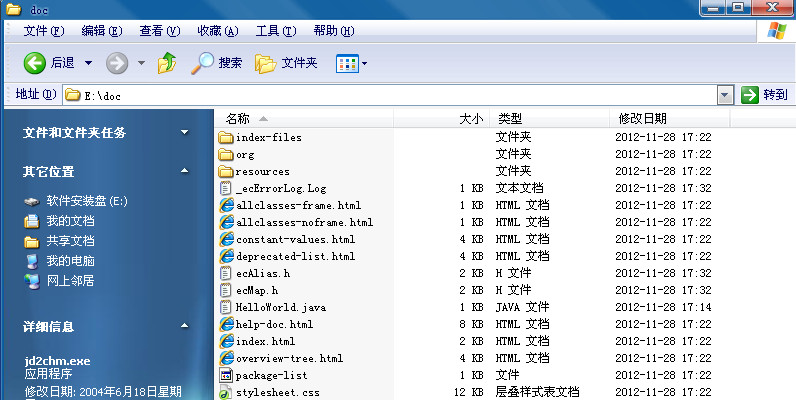This screenshot has width=796, height=400.
Task: Toggle the 文件夹 folders pane
Action: click(286, 63)
